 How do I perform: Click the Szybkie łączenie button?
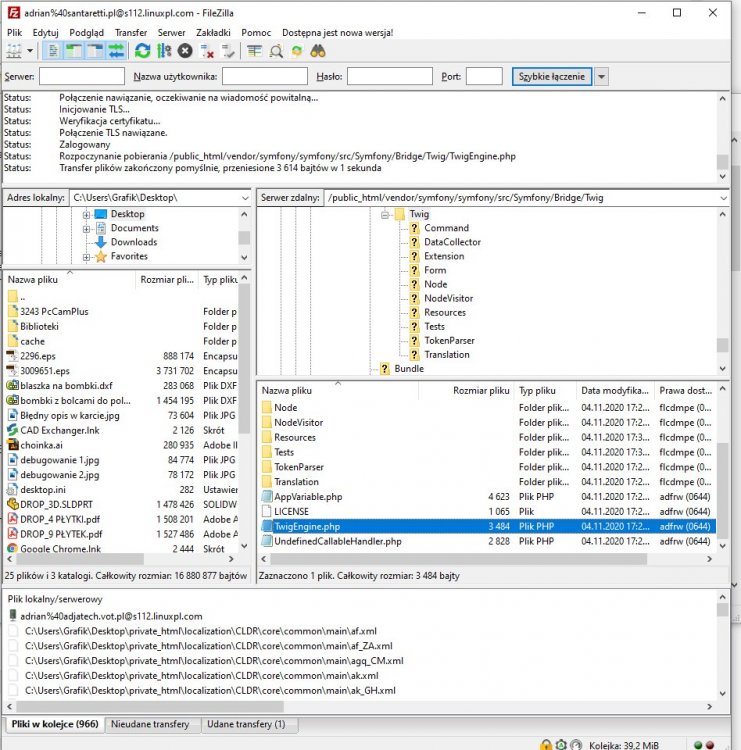pyautogui.click(x=552, y=76)
